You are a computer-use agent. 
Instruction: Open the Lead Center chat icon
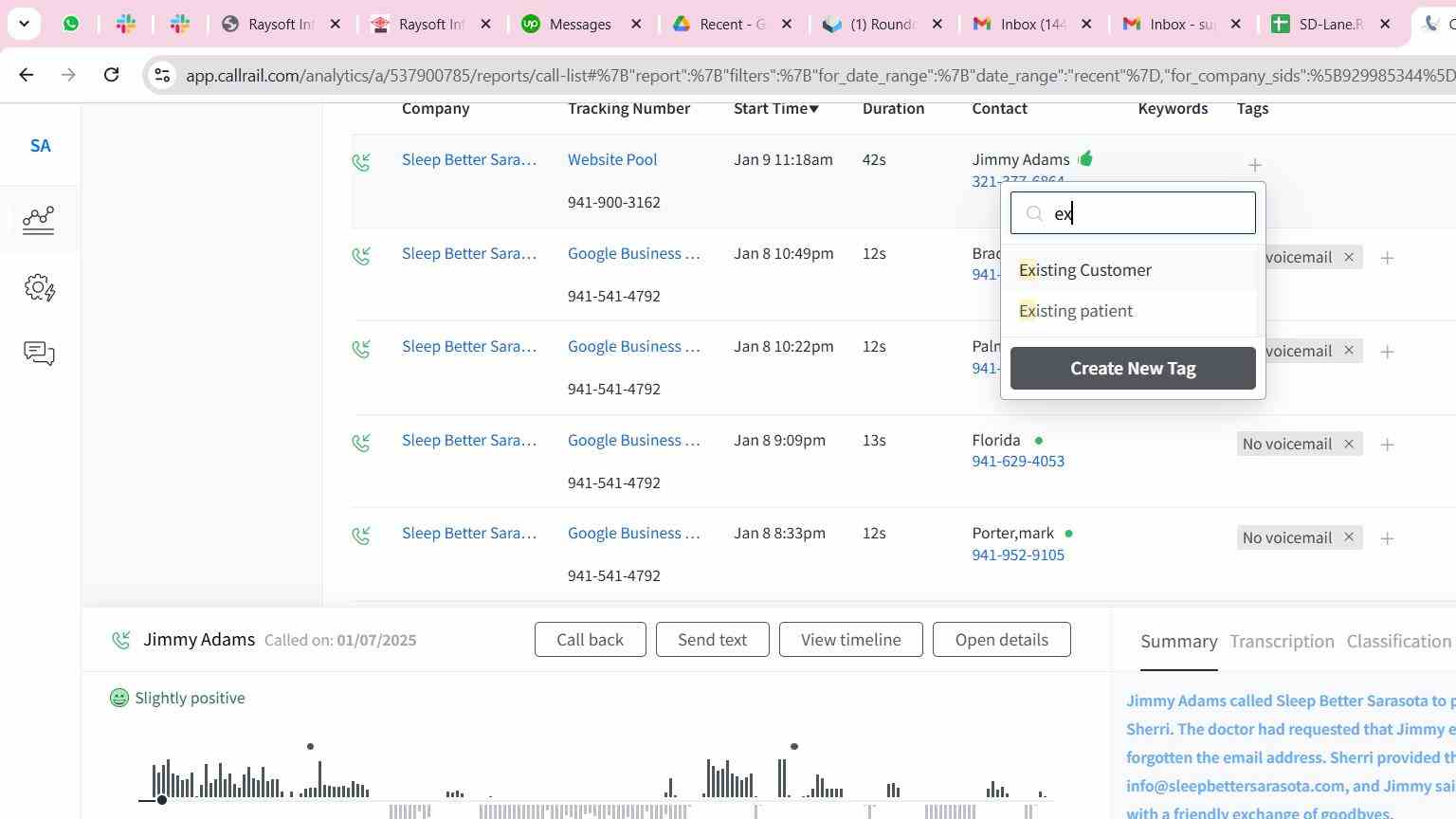tap(39, 354)
